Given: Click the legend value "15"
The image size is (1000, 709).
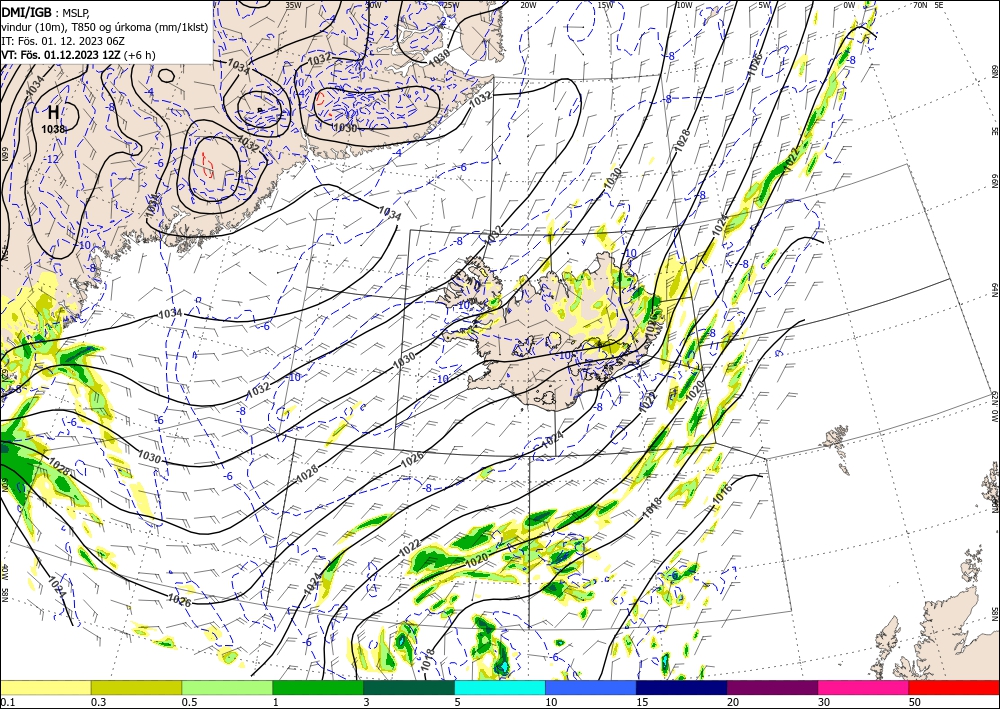Looking at the screenshot, I should pos(642,702).
